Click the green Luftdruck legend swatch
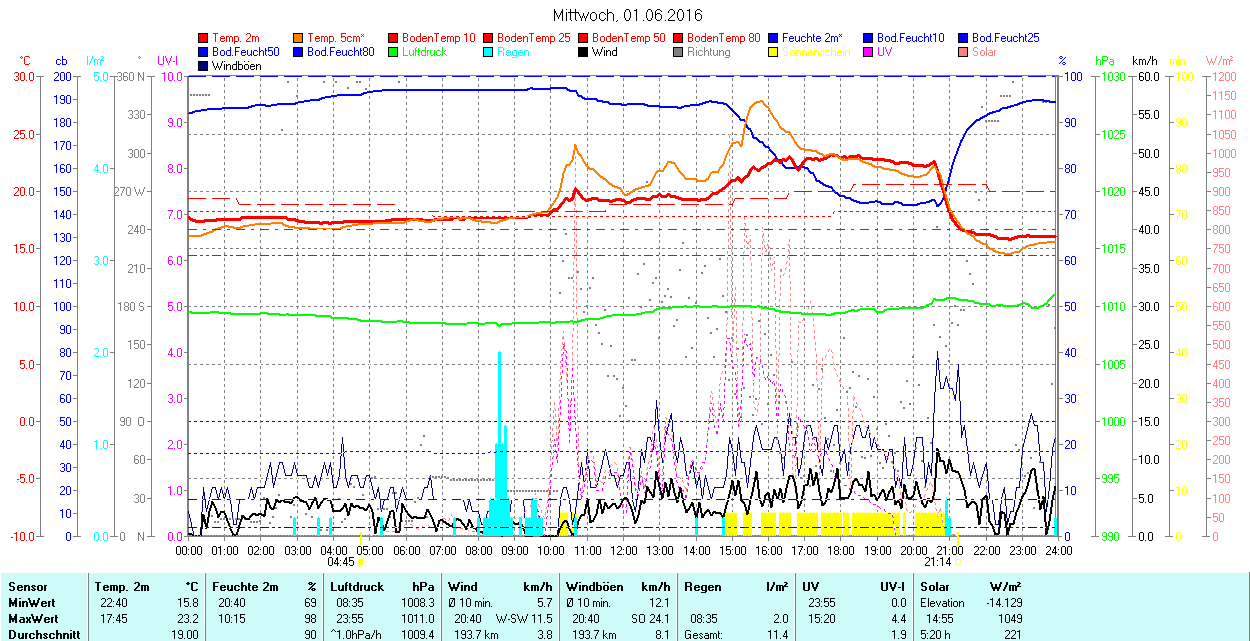The height and width of the screenshot is (641, 1250). (x=393, y=52)
